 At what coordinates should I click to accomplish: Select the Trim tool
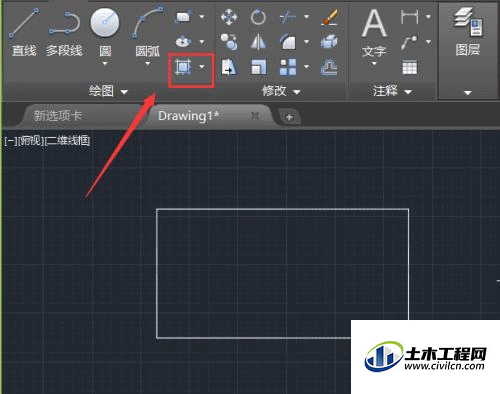288,17
